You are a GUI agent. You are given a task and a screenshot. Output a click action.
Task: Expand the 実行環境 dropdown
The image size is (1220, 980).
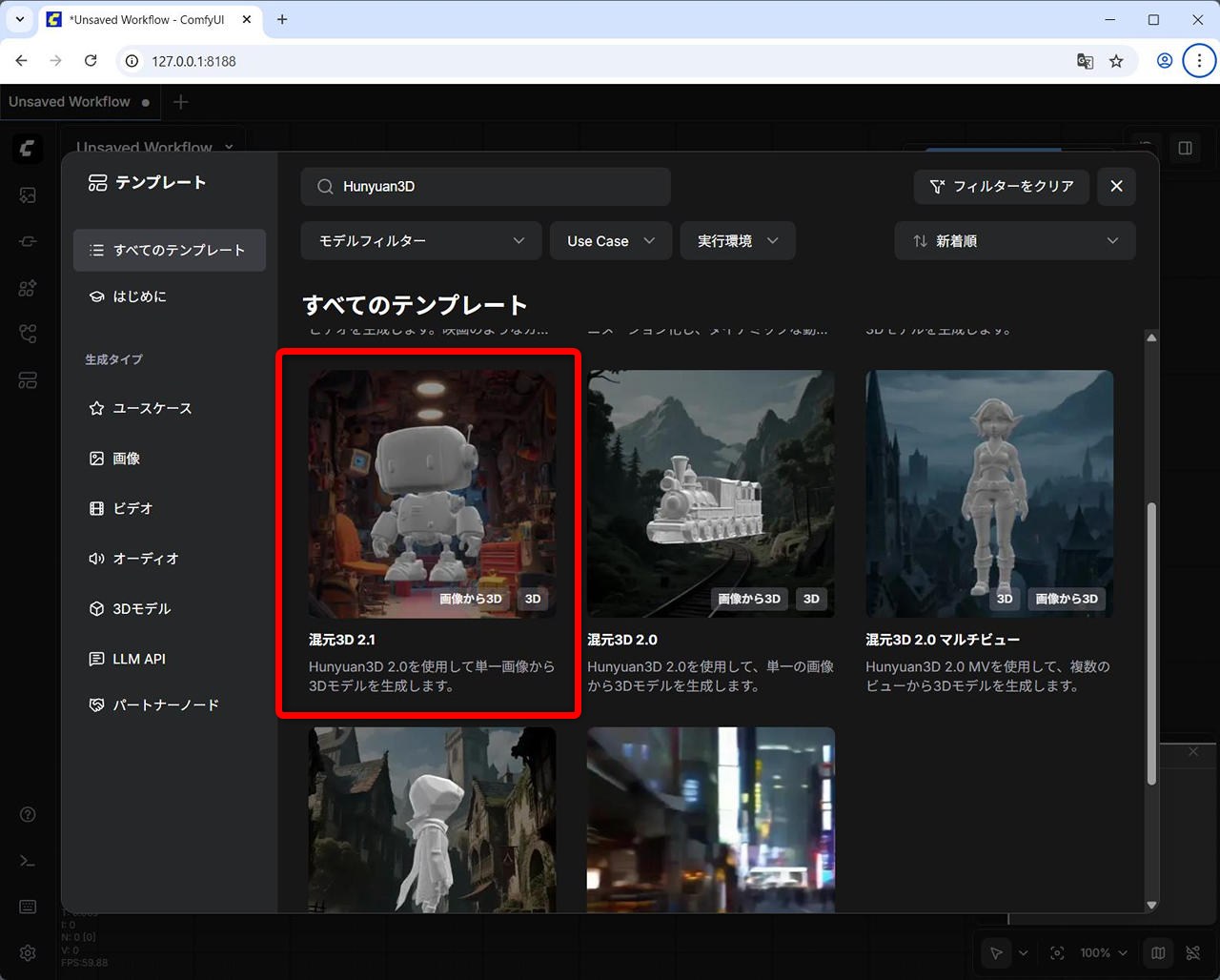coord(737,241)
